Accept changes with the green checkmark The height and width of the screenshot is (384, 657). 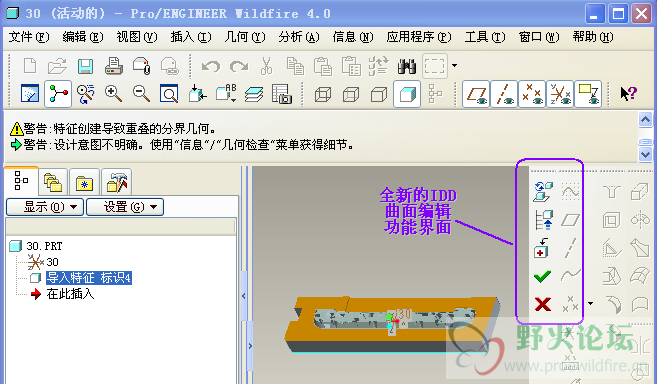coord(542,276)
